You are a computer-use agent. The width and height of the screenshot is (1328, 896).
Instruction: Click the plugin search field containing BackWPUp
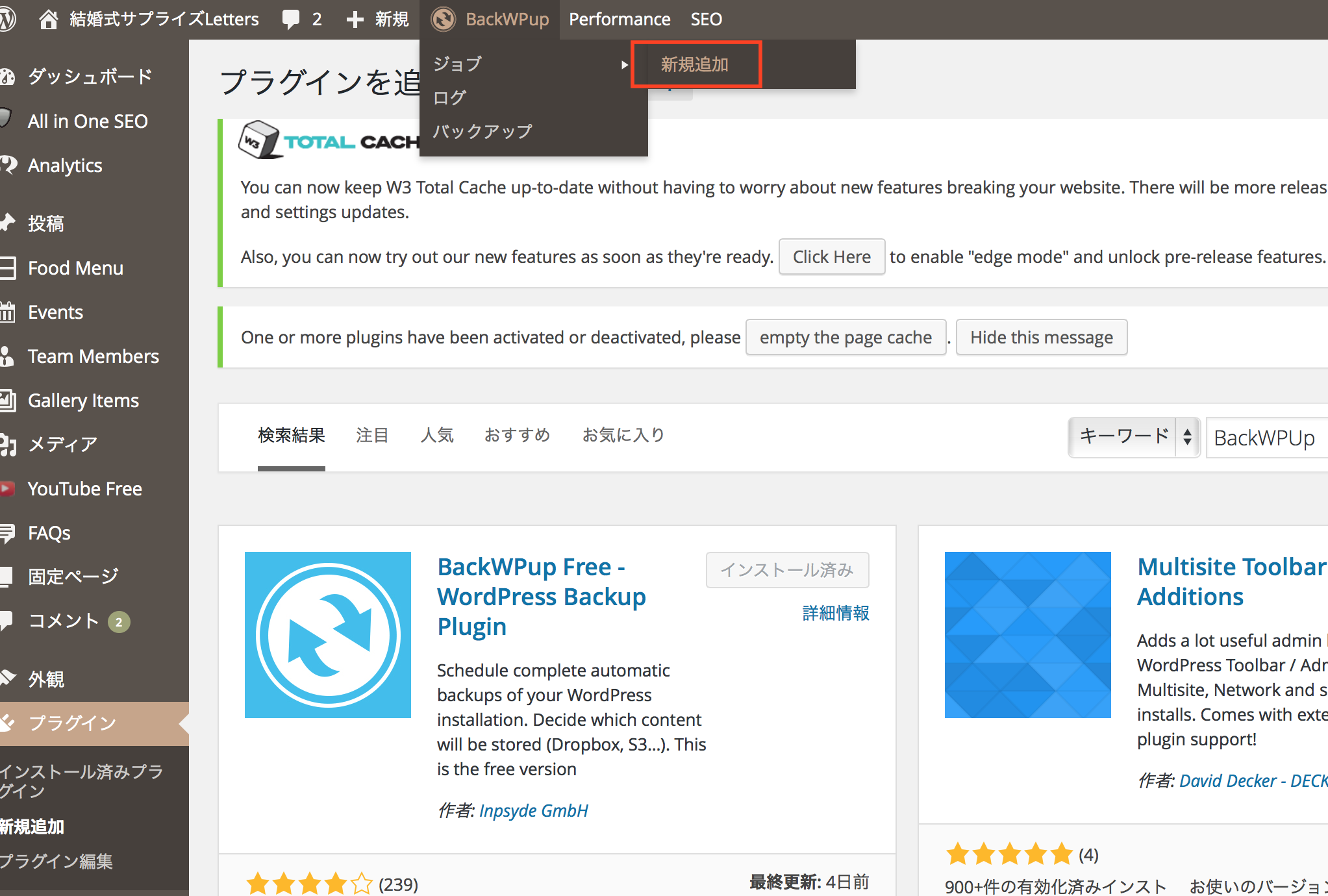point(1266,438)
